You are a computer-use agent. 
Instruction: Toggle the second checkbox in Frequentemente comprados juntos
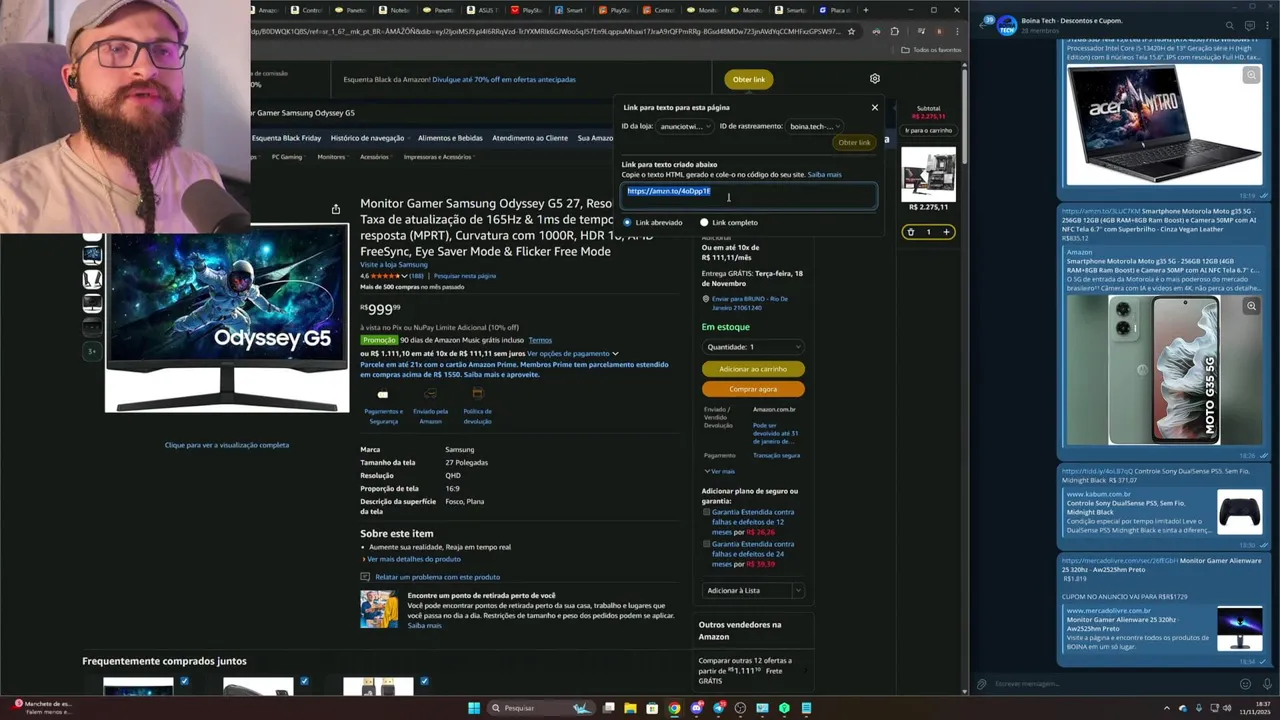[304, 681]
